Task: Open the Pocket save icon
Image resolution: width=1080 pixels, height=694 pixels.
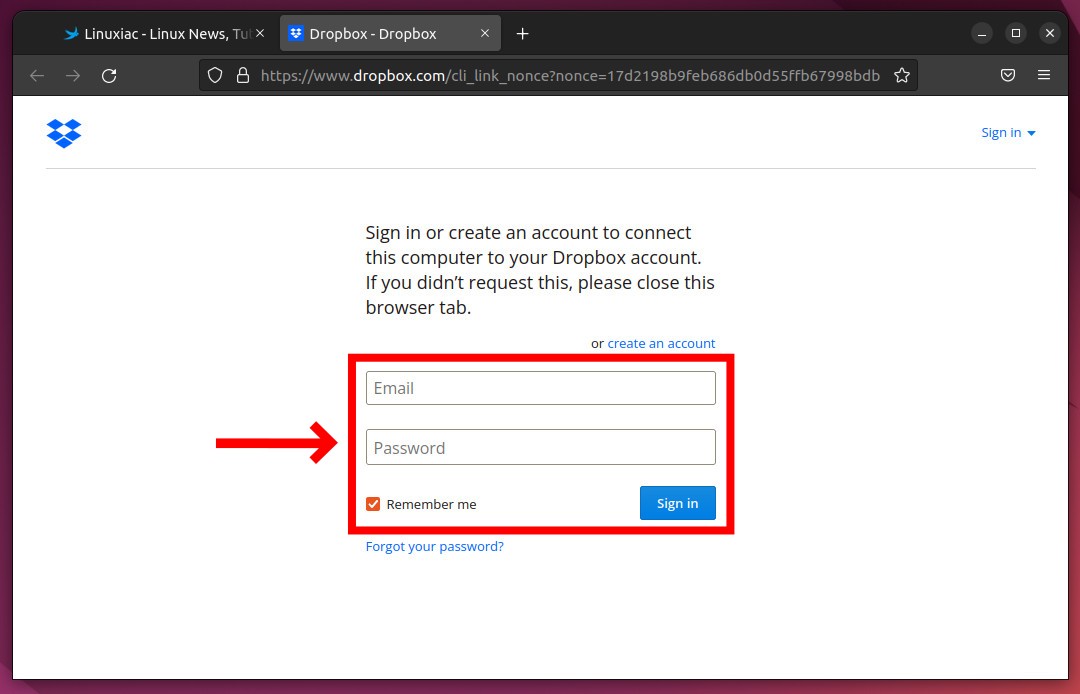Action: 1008,75
